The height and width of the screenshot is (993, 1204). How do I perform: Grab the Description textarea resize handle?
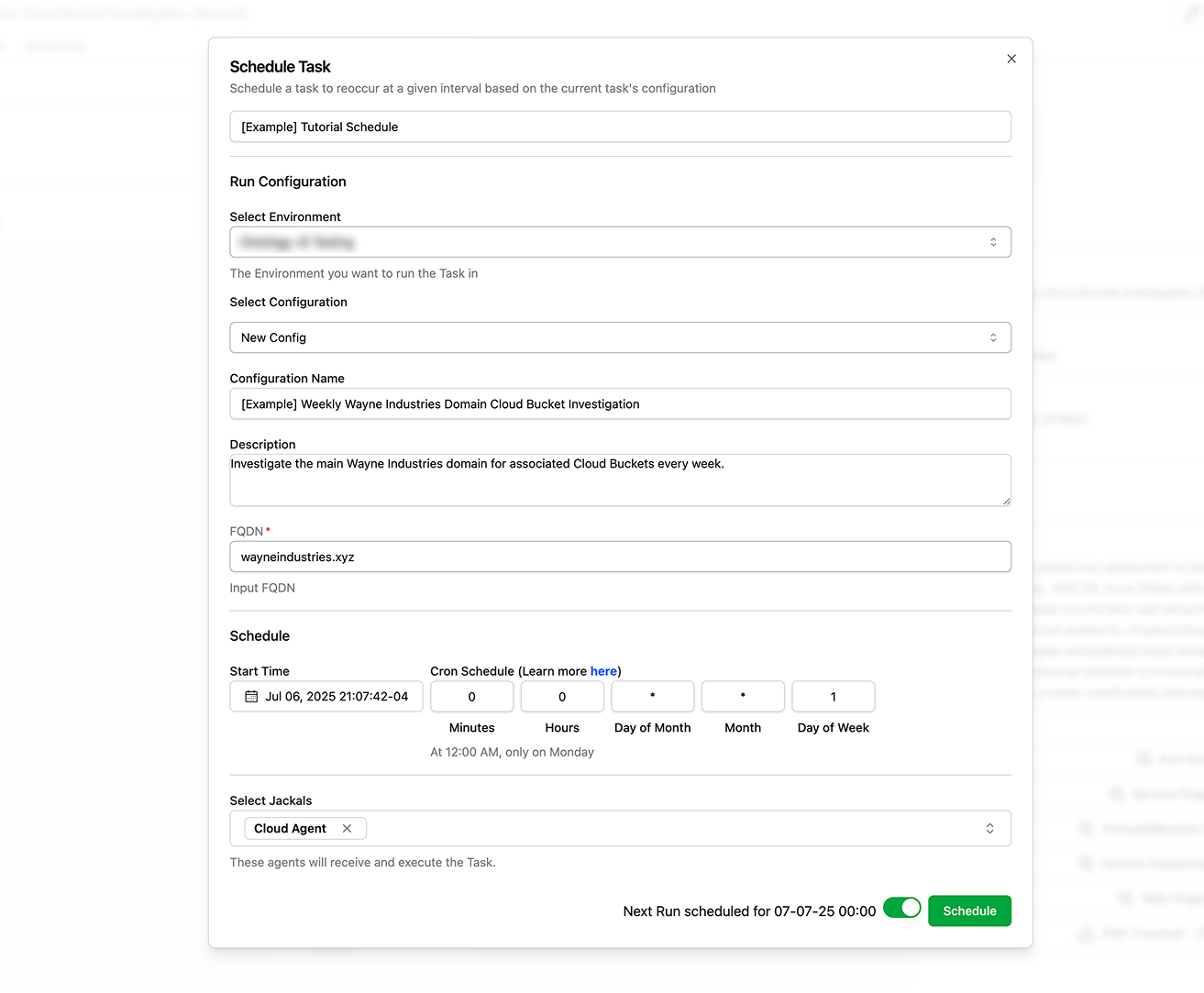(1006, 501)
